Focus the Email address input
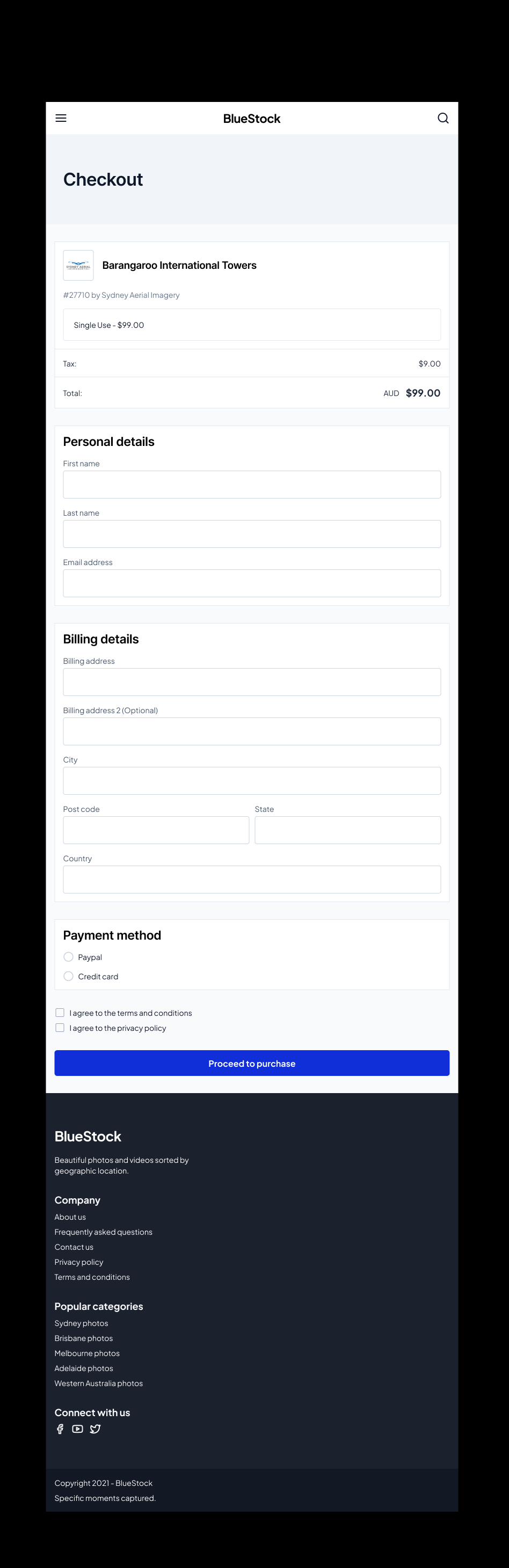The image size is (509, 1568). (x=251, y=583)
